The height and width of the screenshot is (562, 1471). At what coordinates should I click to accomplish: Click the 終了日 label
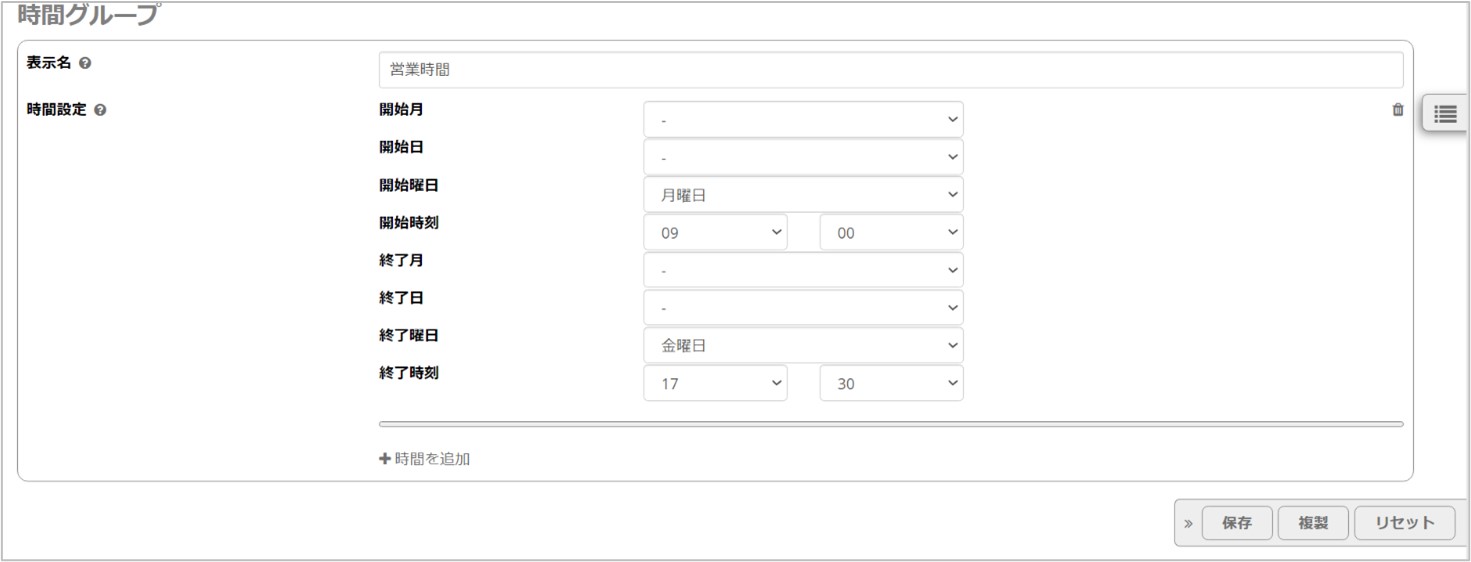(401, 298)
